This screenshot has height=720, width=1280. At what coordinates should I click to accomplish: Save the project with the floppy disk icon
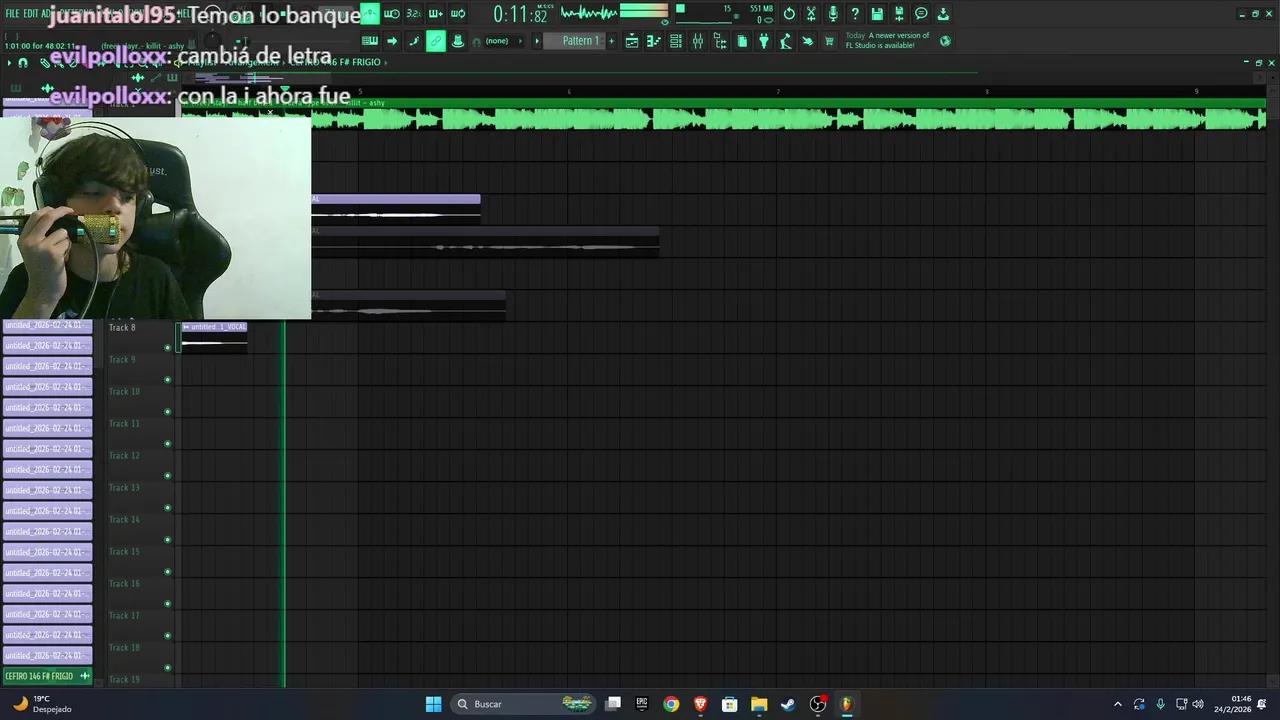point(876,13)
